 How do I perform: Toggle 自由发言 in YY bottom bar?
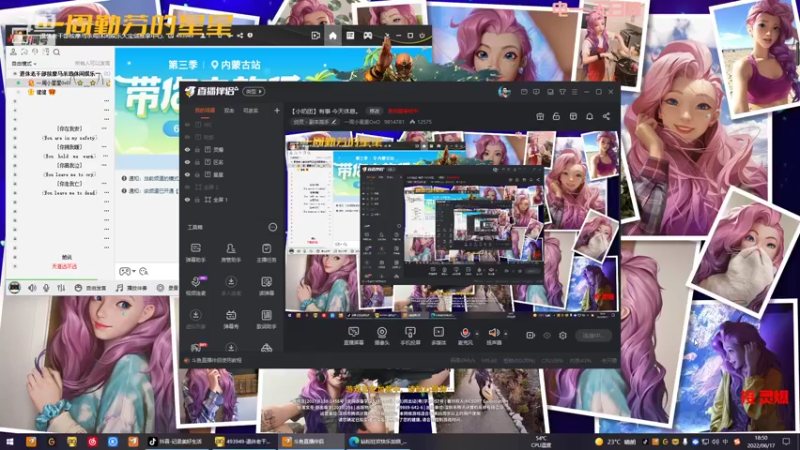pyautogui.click(x=90, y=288)
